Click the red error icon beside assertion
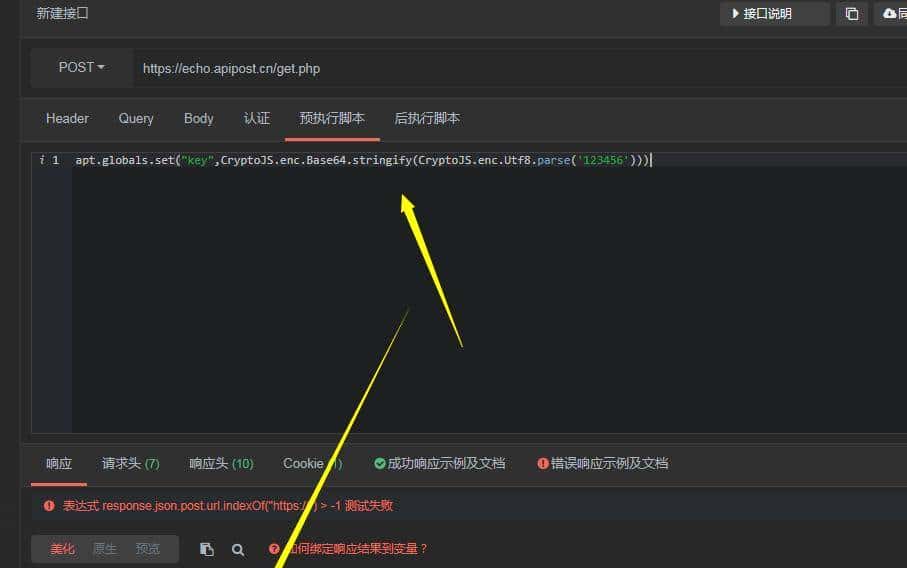 (x=49, y=506)
